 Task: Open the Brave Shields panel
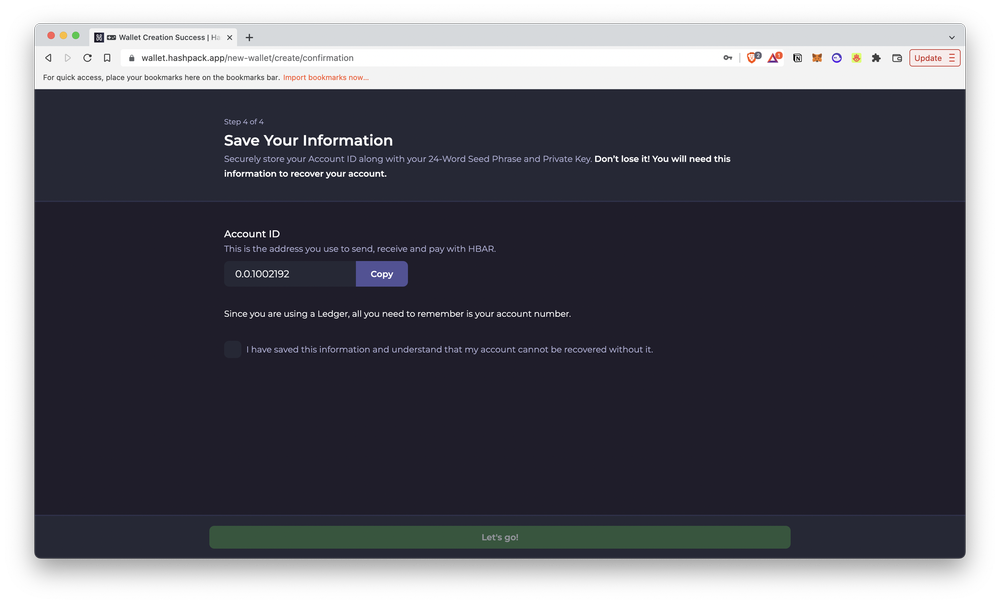tap(751, 57)
